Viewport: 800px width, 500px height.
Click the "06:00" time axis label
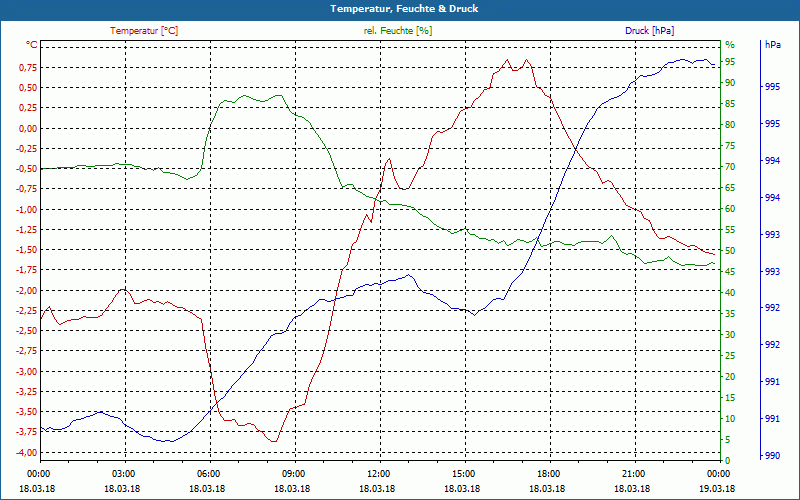click(210, 474)
